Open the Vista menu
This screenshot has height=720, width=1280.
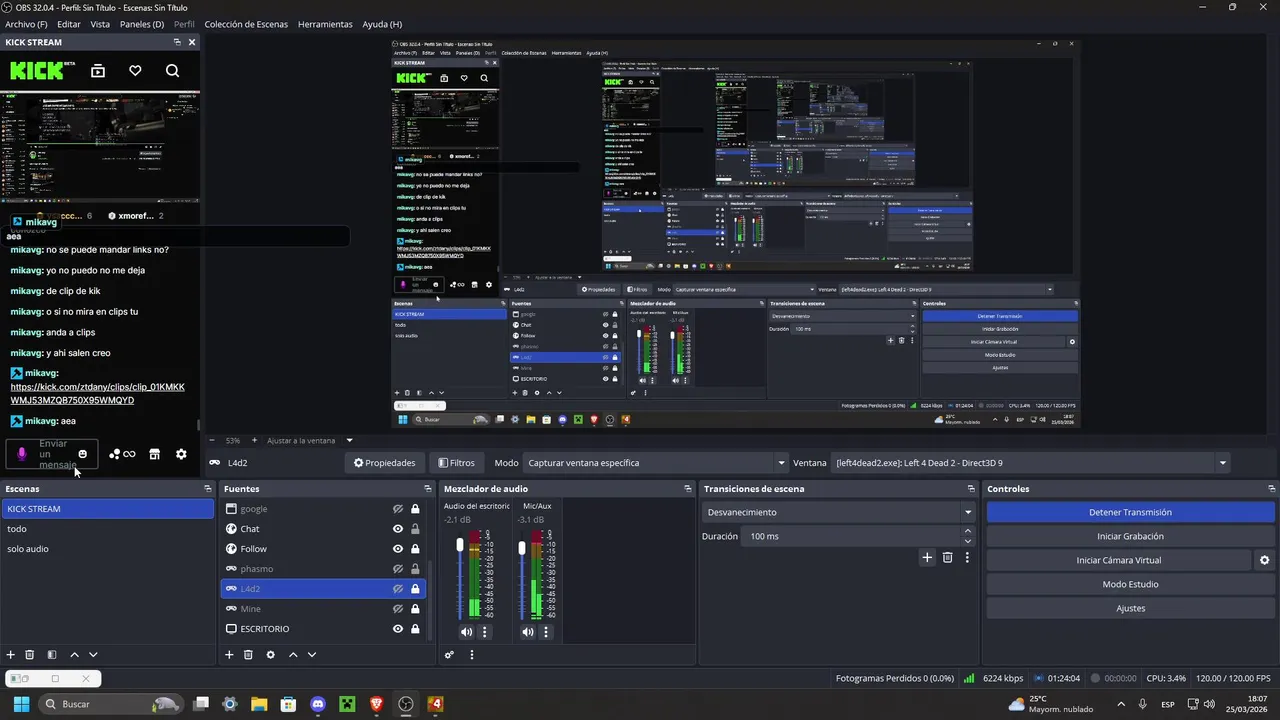point(100,24)
